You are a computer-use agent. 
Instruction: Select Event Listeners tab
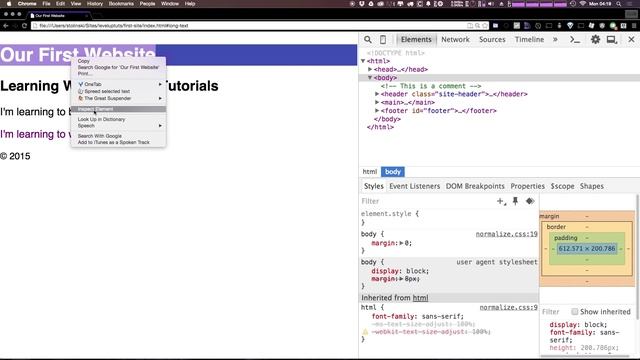(x=414, y=186)
